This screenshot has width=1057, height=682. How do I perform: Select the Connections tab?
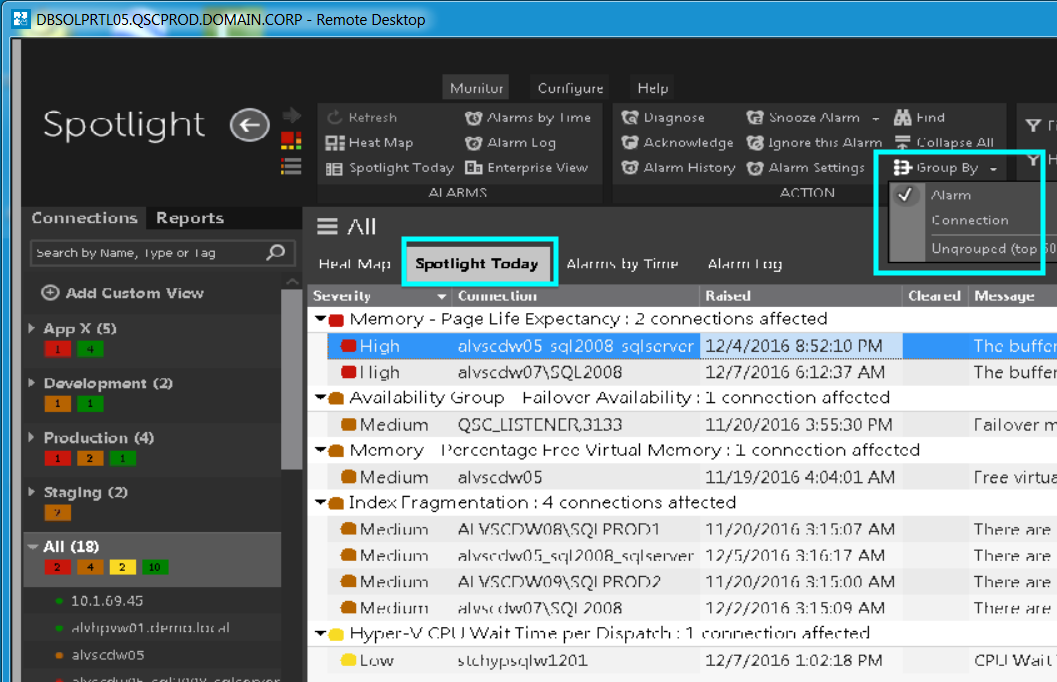pyautogui.click(x=84, y=218)
